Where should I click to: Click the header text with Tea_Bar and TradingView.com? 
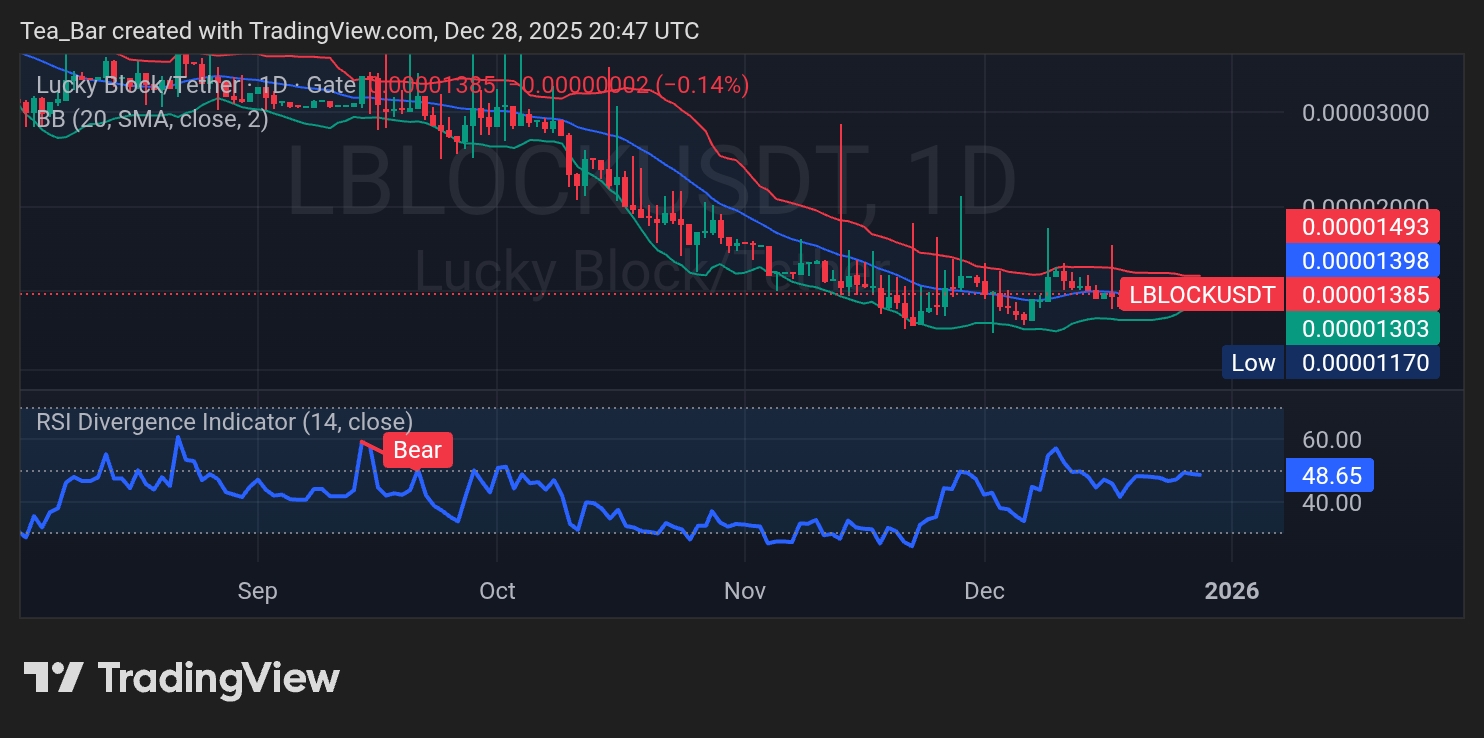(x=360, y=31)
